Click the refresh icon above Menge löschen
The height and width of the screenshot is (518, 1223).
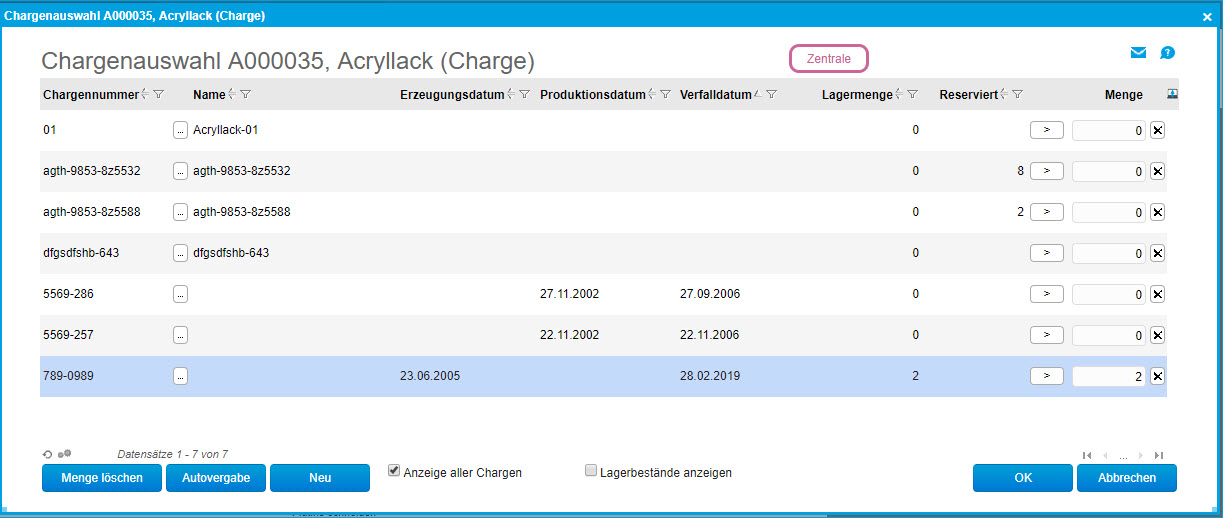pos(47,454)
